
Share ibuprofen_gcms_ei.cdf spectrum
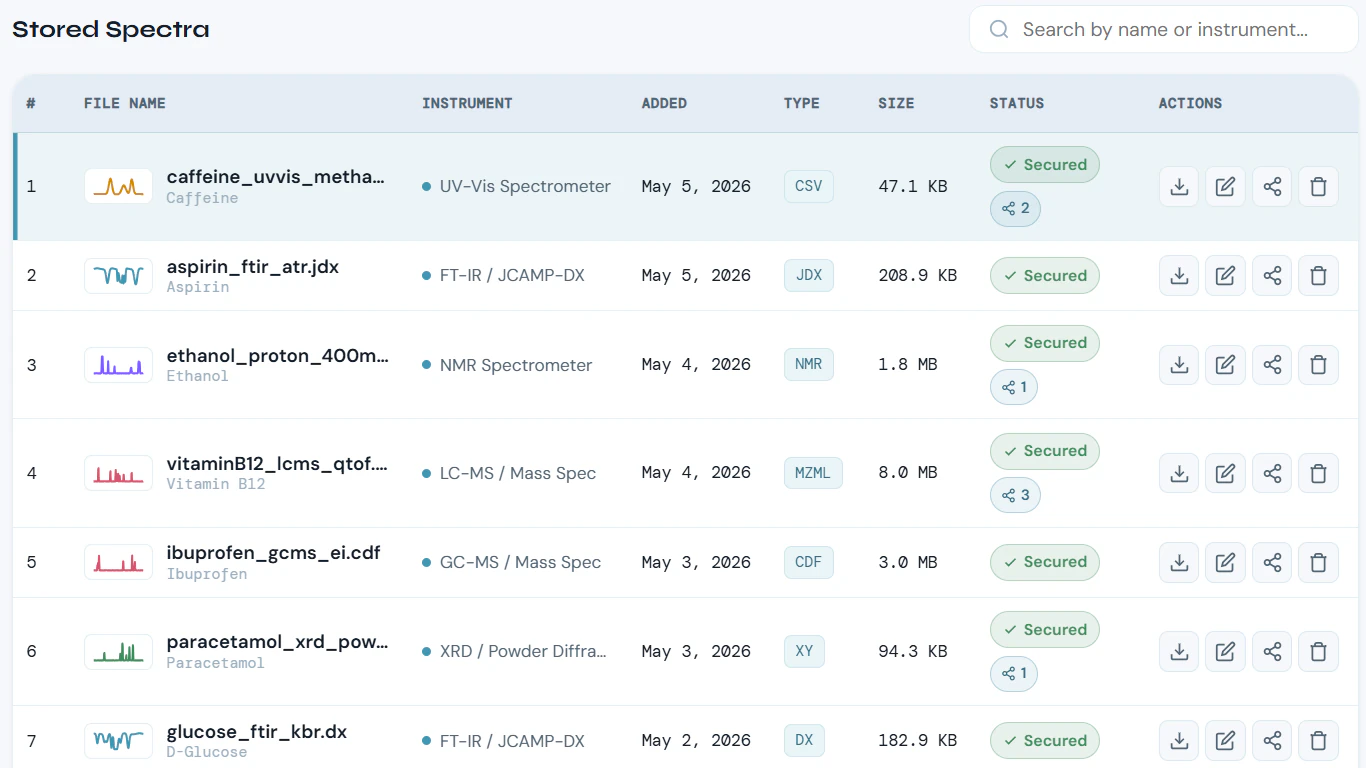point(1272,563)
